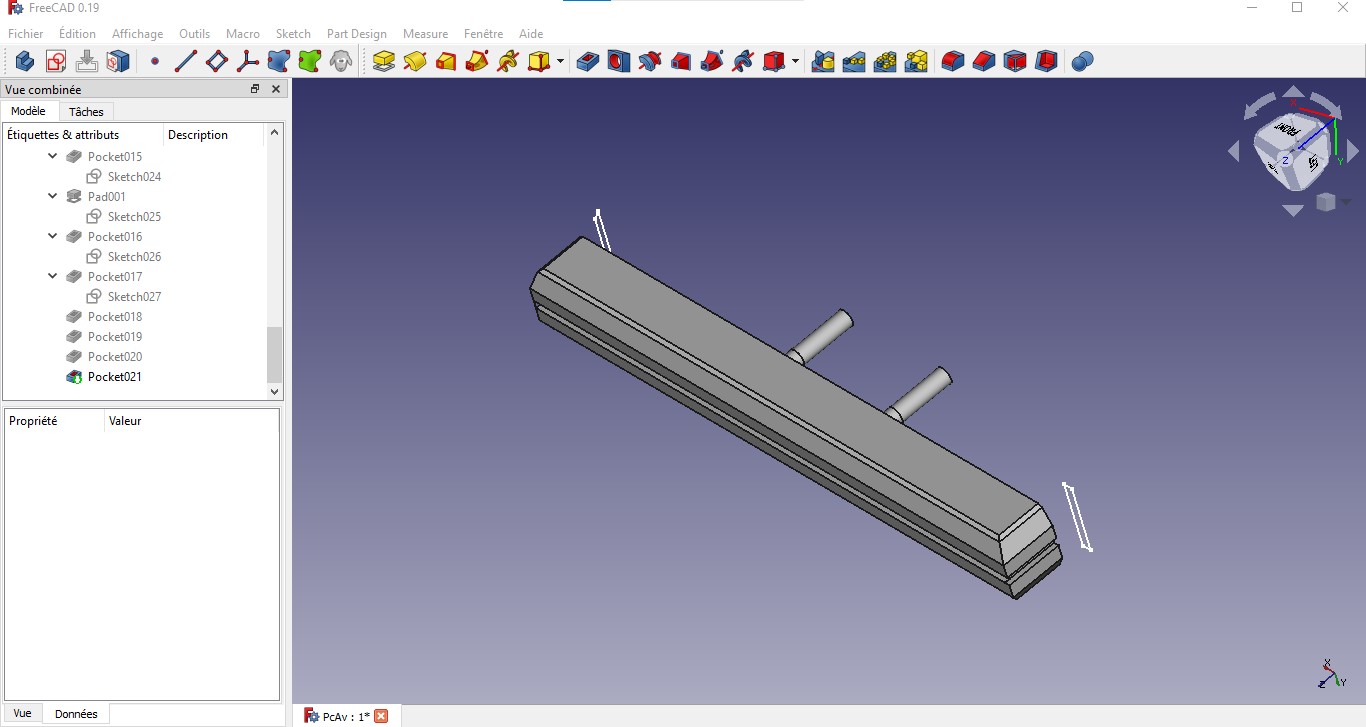The width and height of the screenshot is (1366, 727).
Task: Collapse the Pocket016 tree node
Action: [x=53, y=236]
